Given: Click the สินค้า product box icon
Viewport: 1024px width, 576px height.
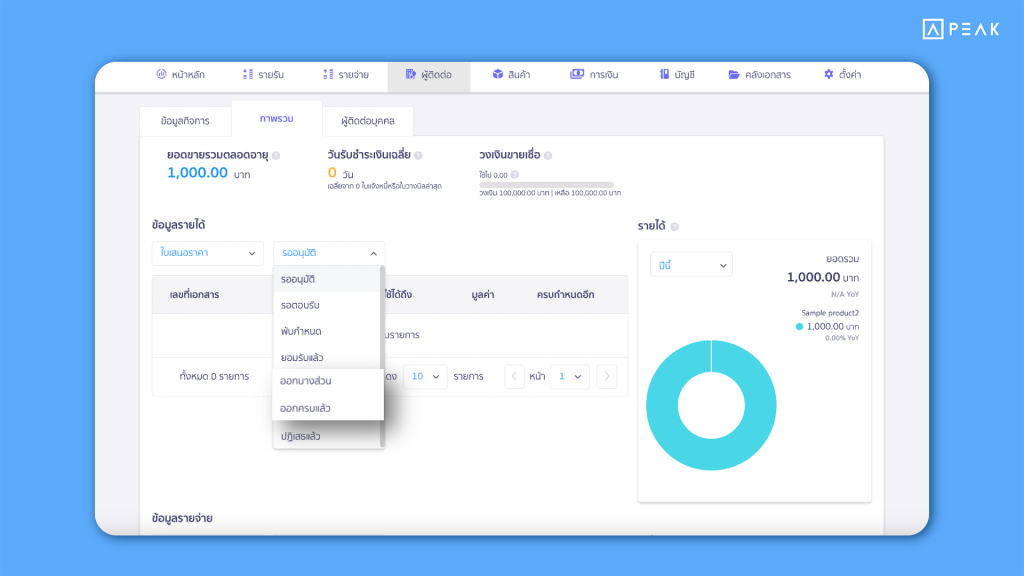Looking at the screenshot, I should pos(498,74).
